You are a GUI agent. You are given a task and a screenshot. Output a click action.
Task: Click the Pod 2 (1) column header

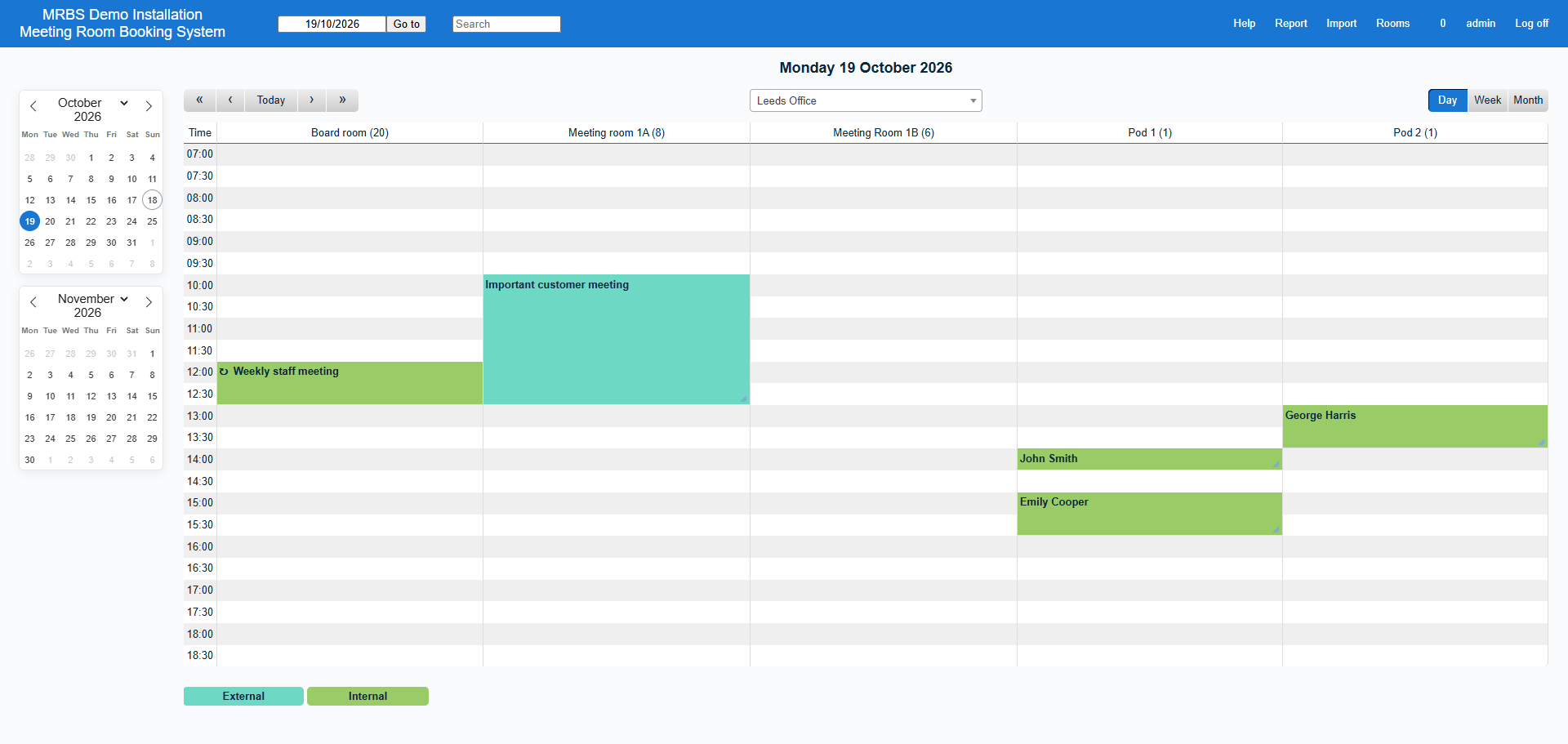click(1415, 133)
